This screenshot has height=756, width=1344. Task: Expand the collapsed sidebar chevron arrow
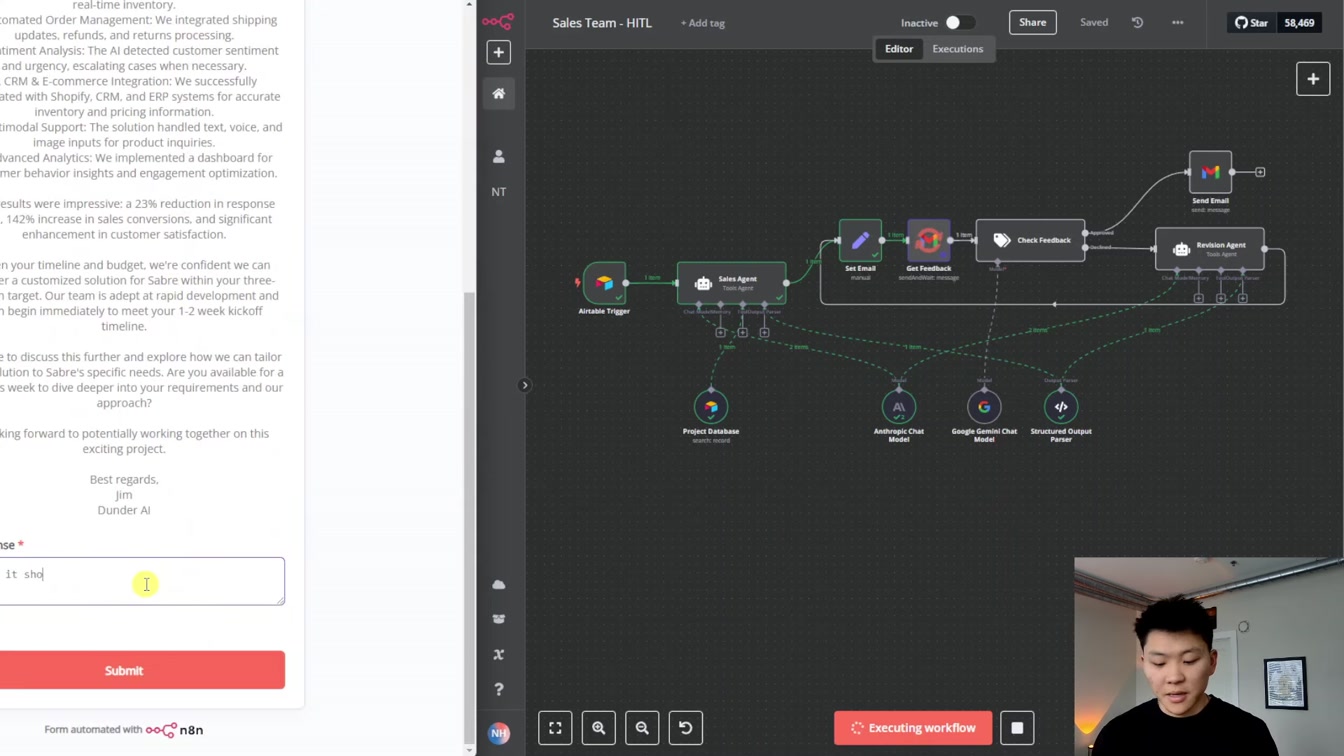525,385
